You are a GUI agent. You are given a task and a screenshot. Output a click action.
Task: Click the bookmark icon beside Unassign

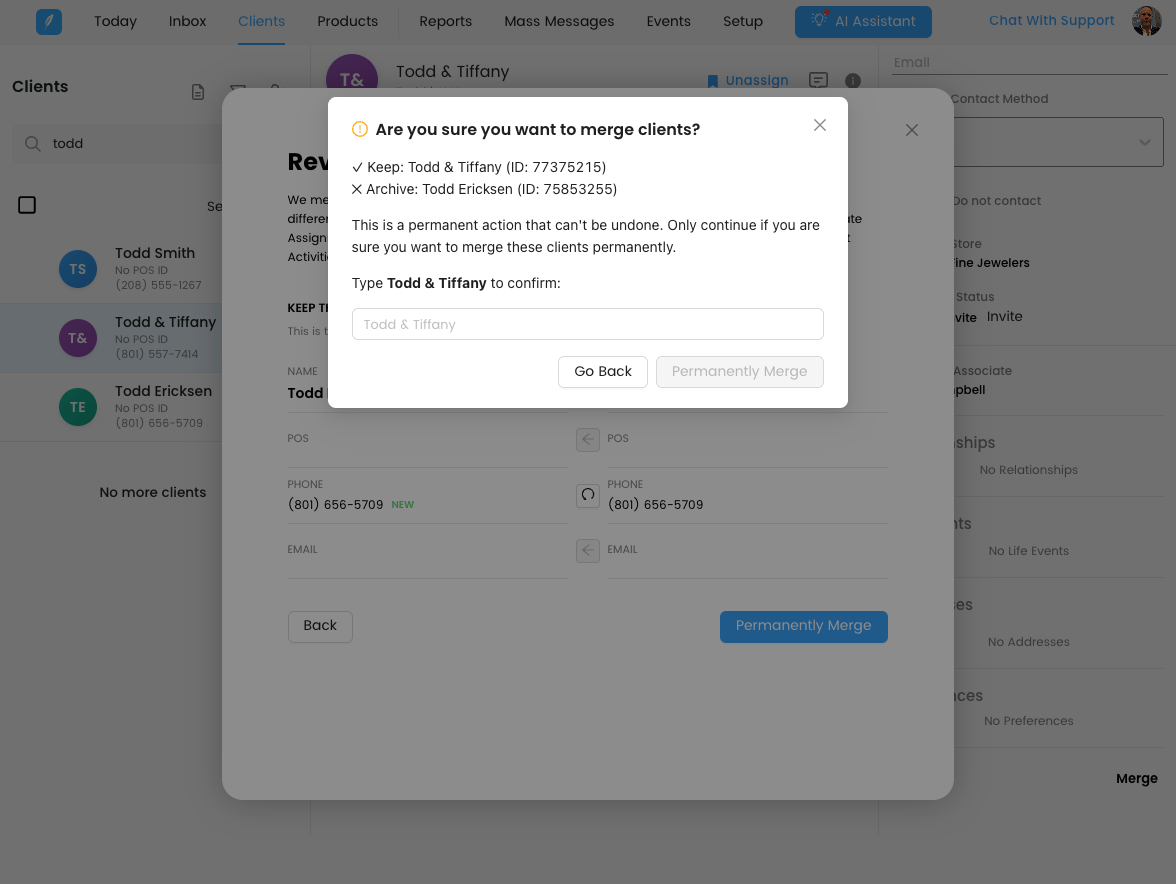click(712, 81)
